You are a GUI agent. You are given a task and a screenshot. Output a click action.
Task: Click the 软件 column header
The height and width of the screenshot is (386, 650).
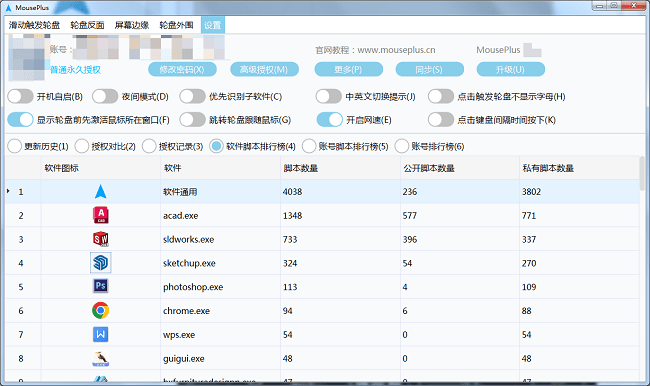coord(221,168)
